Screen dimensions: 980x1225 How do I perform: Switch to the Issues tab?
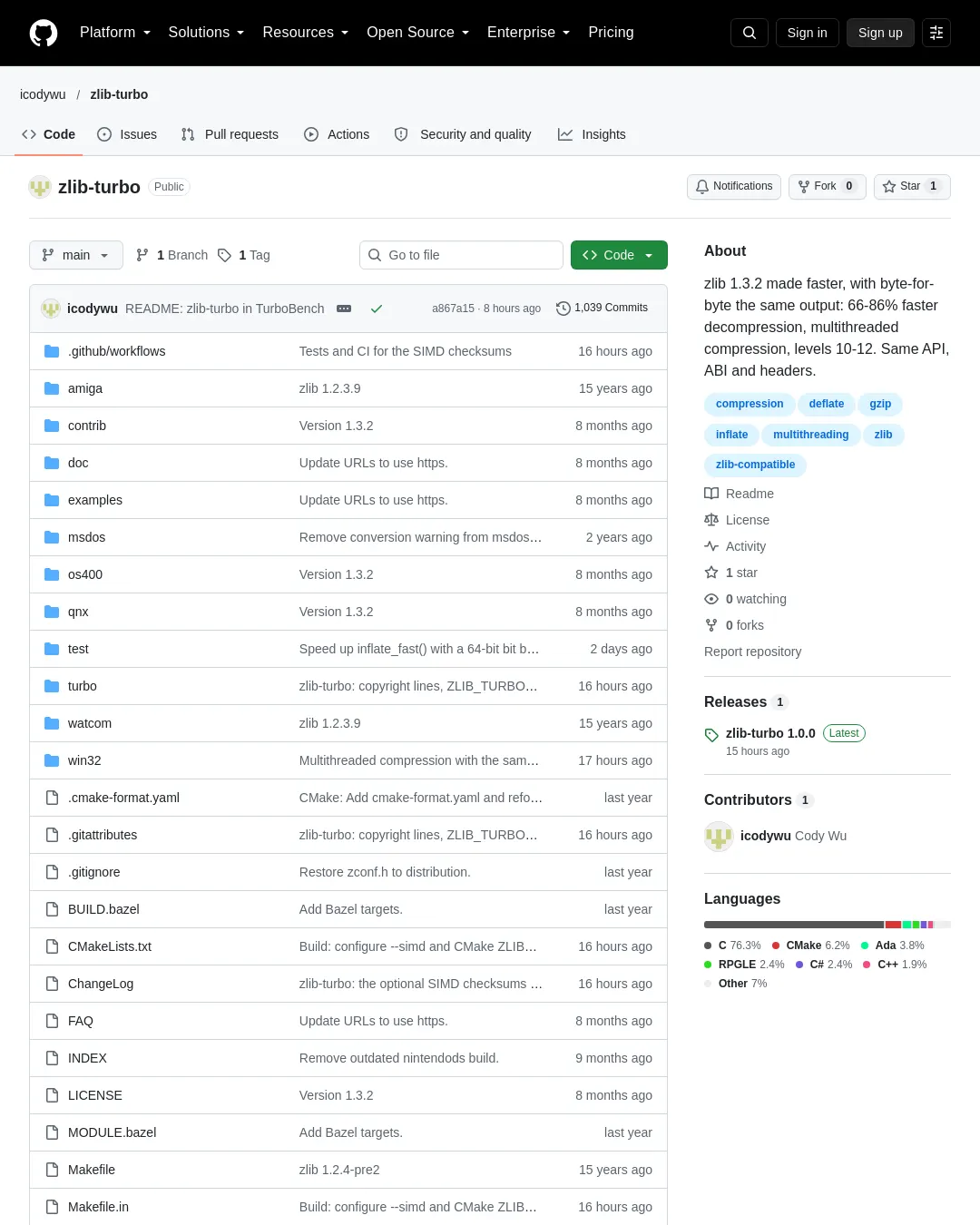(x=127, y=134)
